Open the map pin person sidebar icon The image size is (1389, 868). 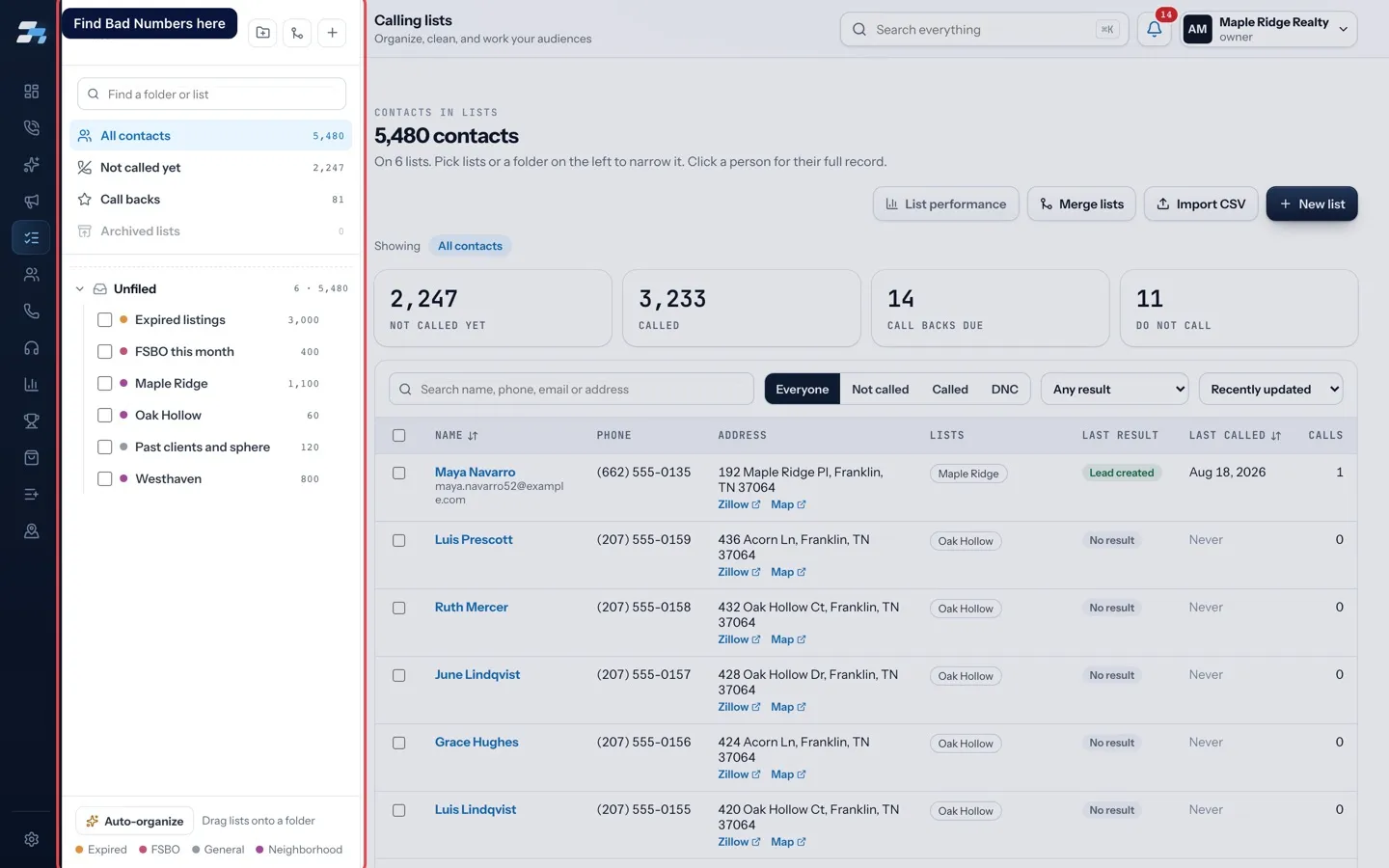click(x=31, y=530)
